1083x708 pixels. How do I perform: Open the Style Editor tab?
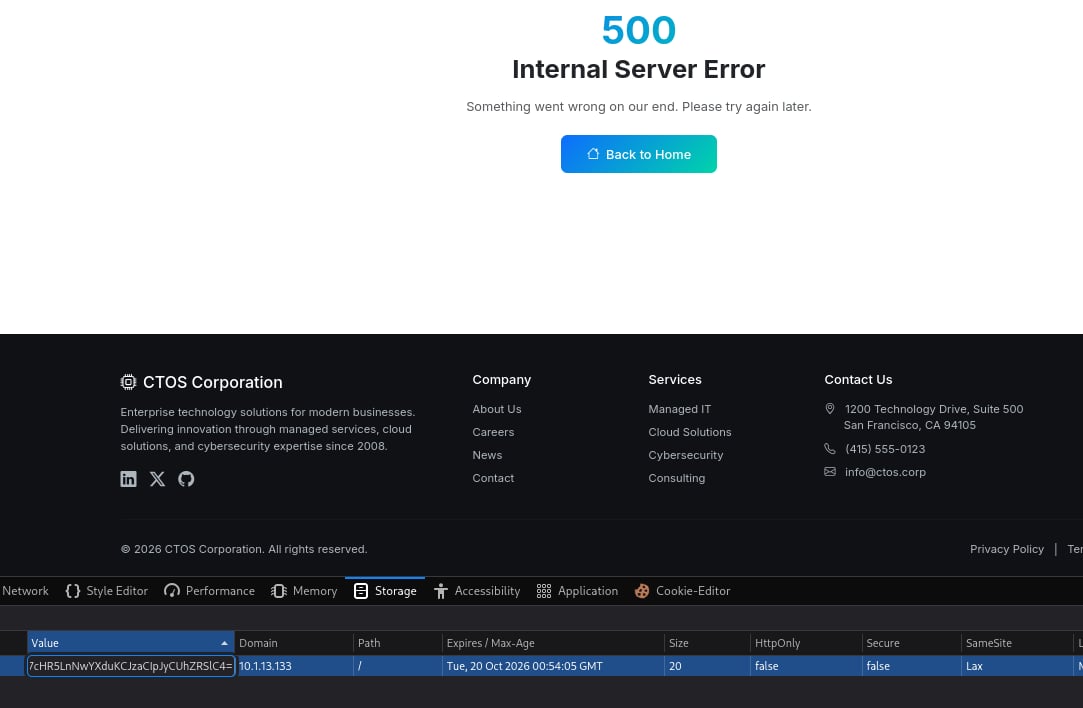click(107, 591)
